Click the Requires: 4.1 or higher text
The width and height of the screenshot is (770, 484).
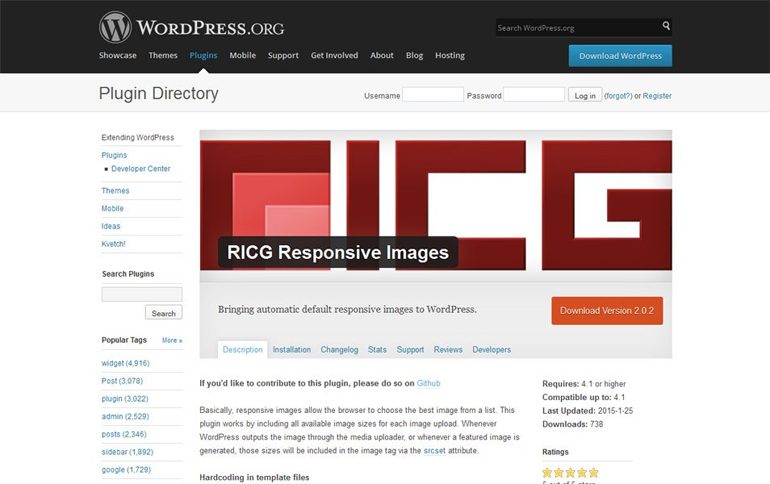pyautogui.click(x=584, y=384)
